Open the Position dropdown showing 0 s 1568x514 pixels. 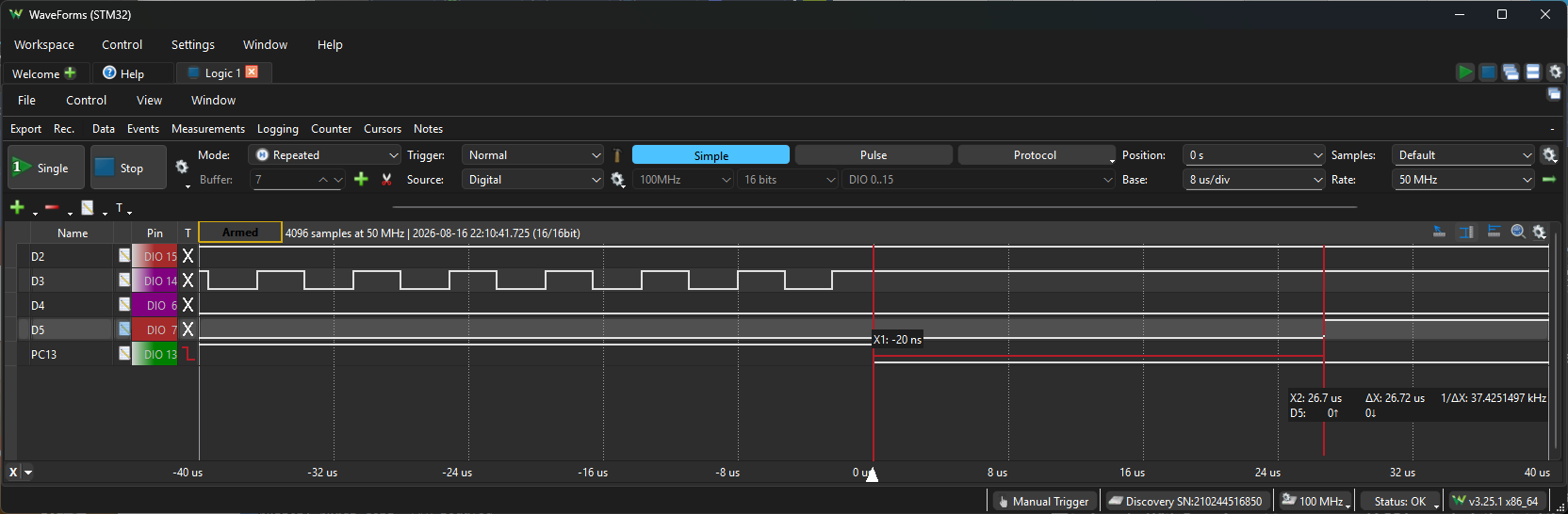pos(1254,155)
